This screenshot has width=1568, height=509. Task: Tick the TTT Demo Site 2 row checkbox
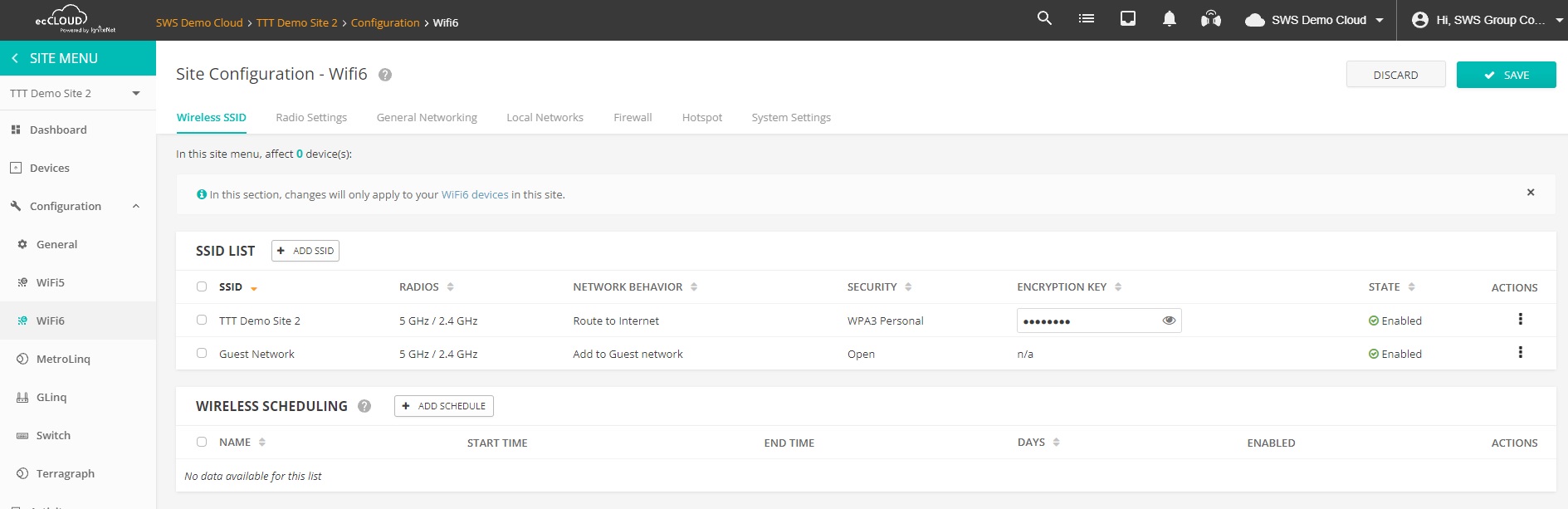(x=202, y=320)
